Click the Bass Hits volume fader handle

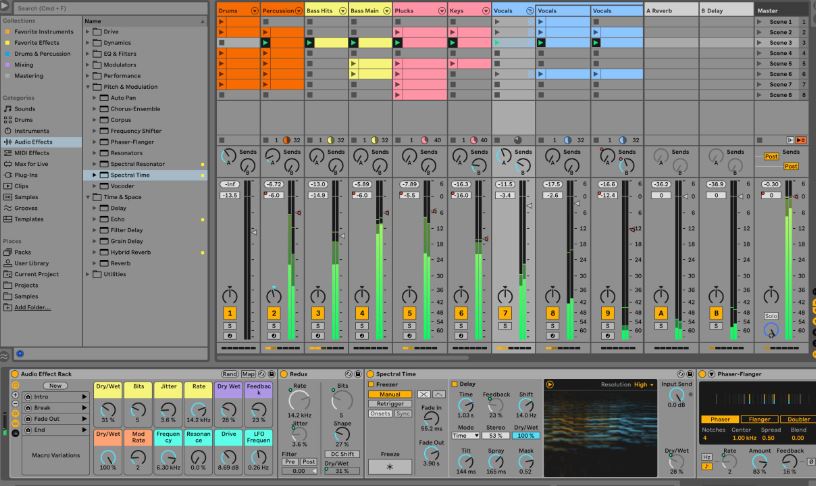pos(343,236)
